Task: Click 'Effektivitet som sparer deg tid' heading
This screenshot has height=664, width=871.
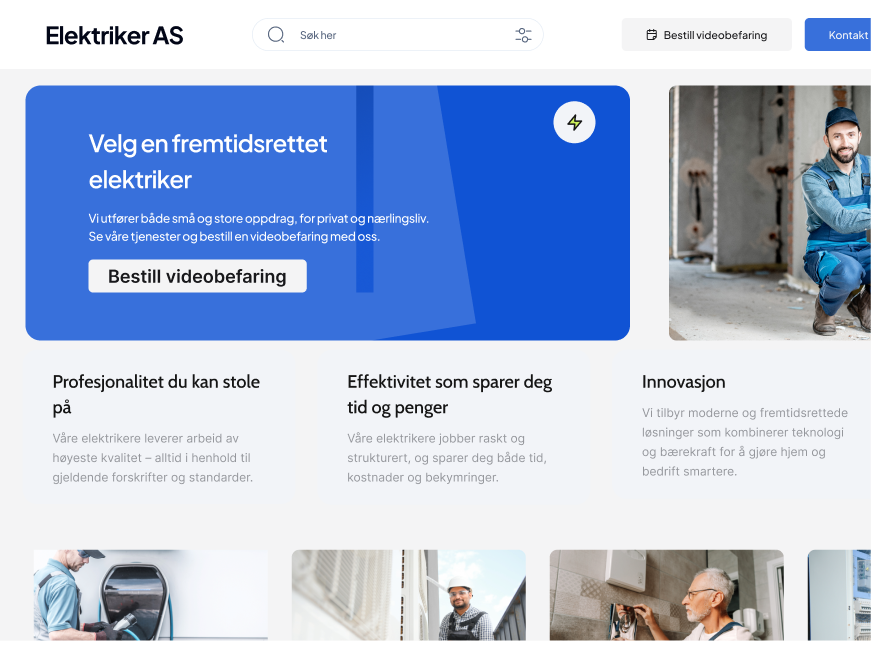Action: tap(450, 395)
